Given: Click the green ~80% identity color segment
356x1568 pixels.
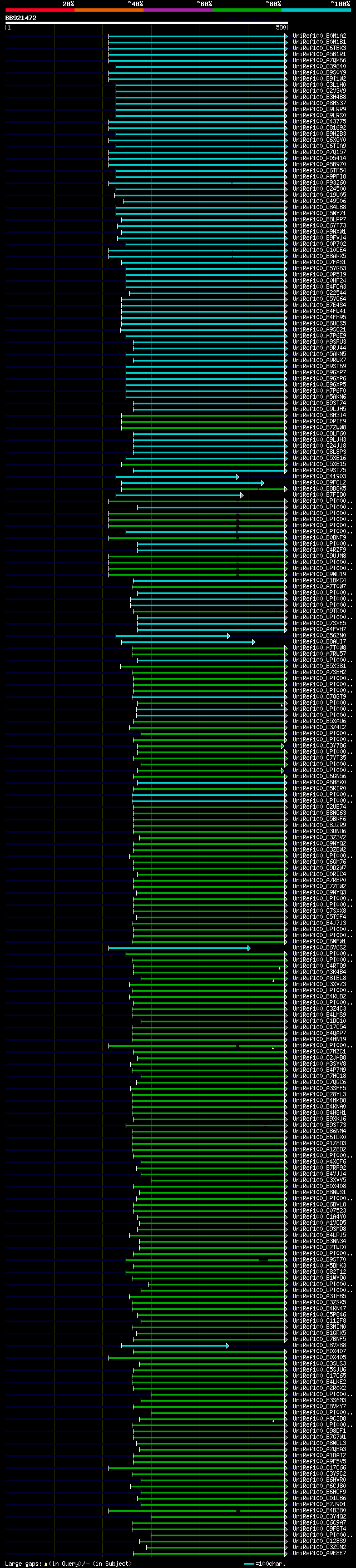Looking at the screenshot, I should (x=247, y=10).
